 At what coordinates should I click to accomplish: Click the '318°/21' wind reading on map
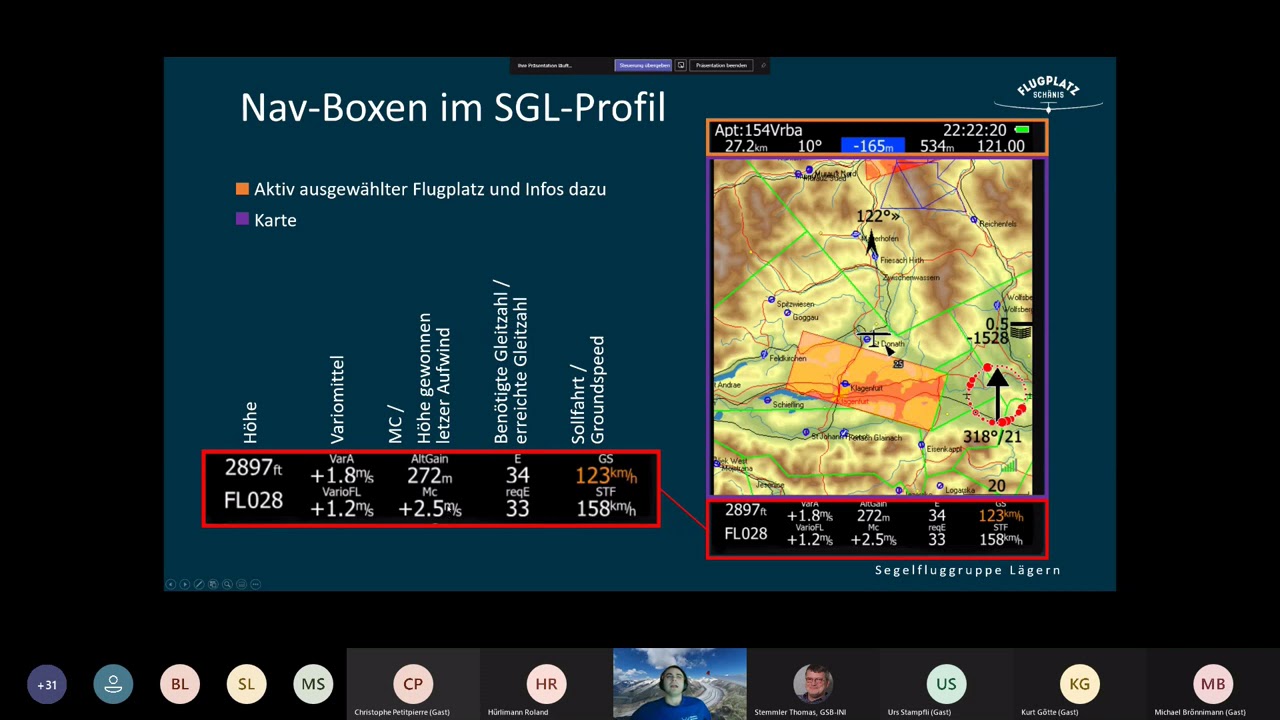(993, 437)
